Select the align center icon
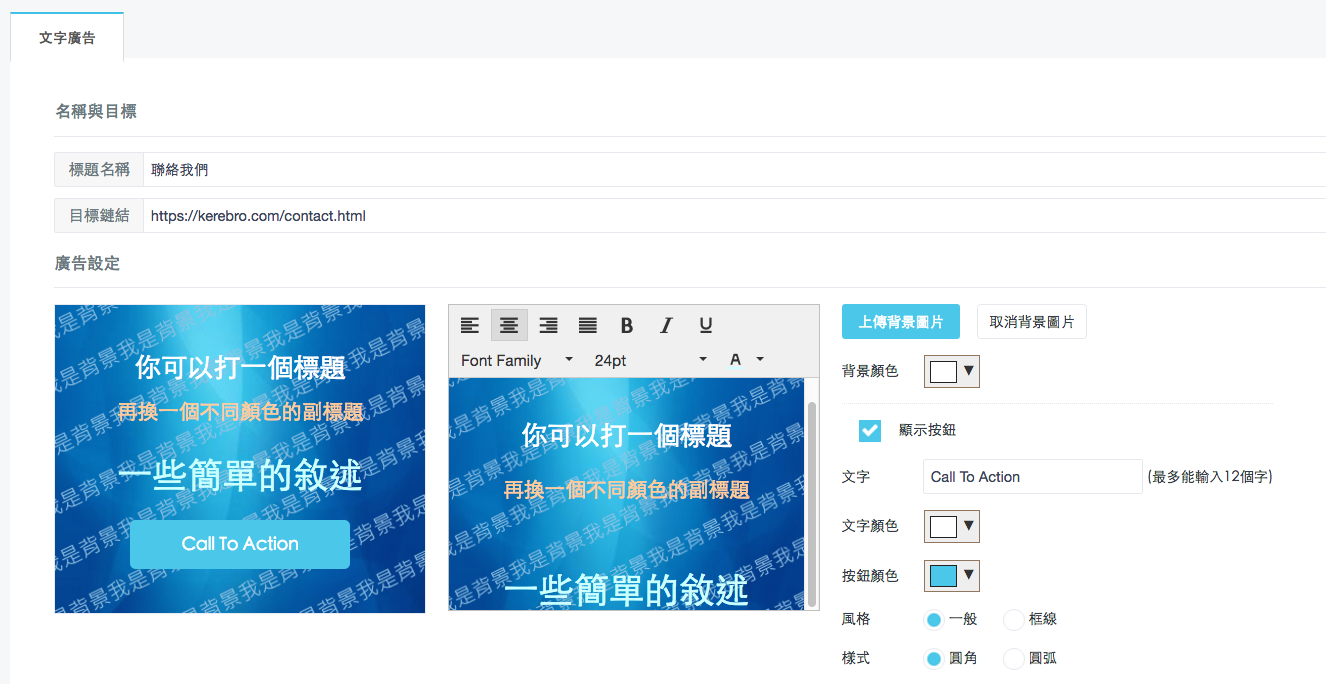This screenshot has width=1326, height=684. [x=509, y=325]
